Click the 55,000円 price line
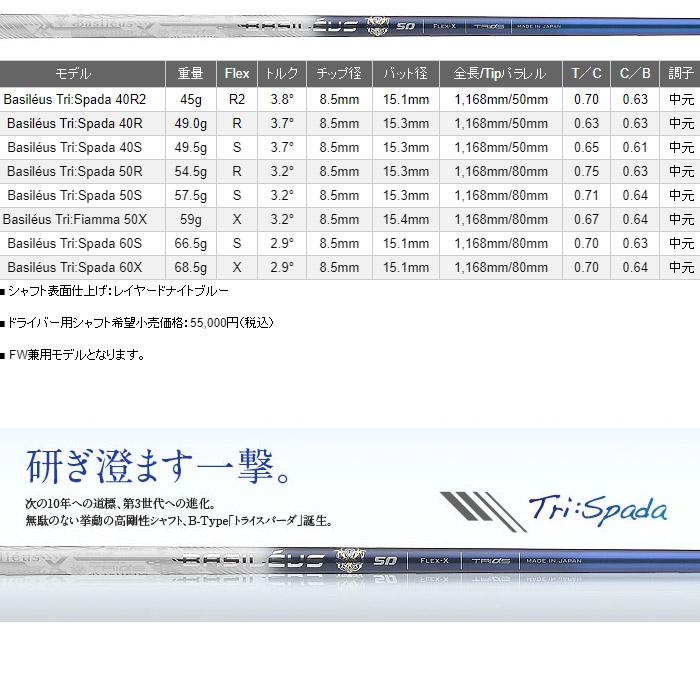700x700 pixels. point(137,323)
